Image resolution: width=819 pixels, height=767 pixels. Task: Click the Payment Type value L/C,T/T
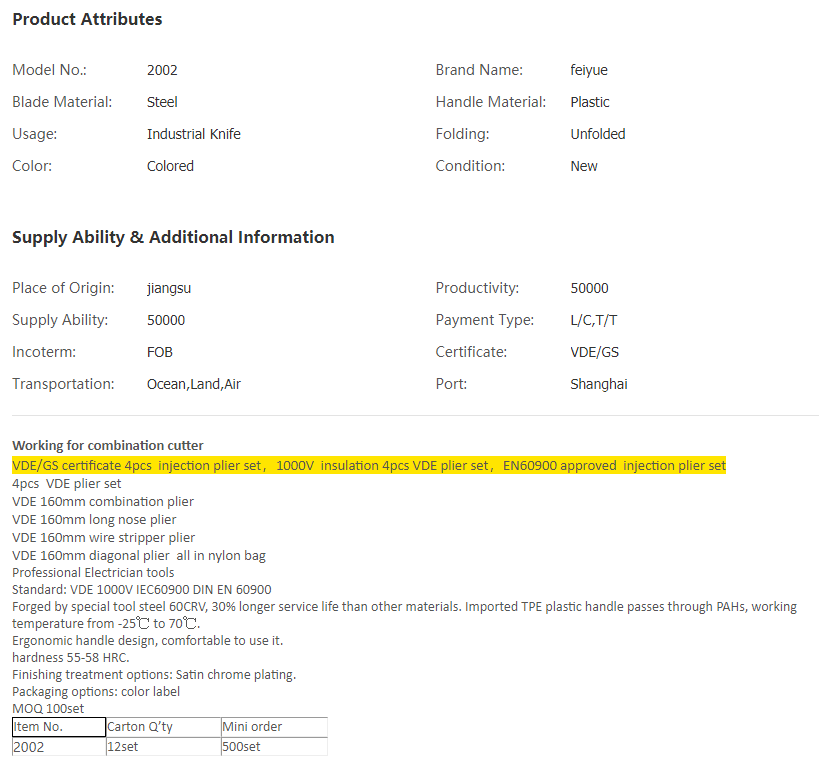(594, 320)
